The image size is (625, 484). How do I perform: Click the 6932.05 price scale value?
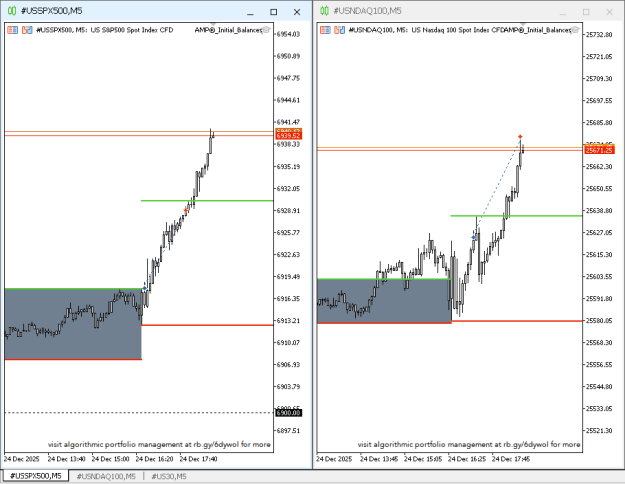(x=288, y=189)
